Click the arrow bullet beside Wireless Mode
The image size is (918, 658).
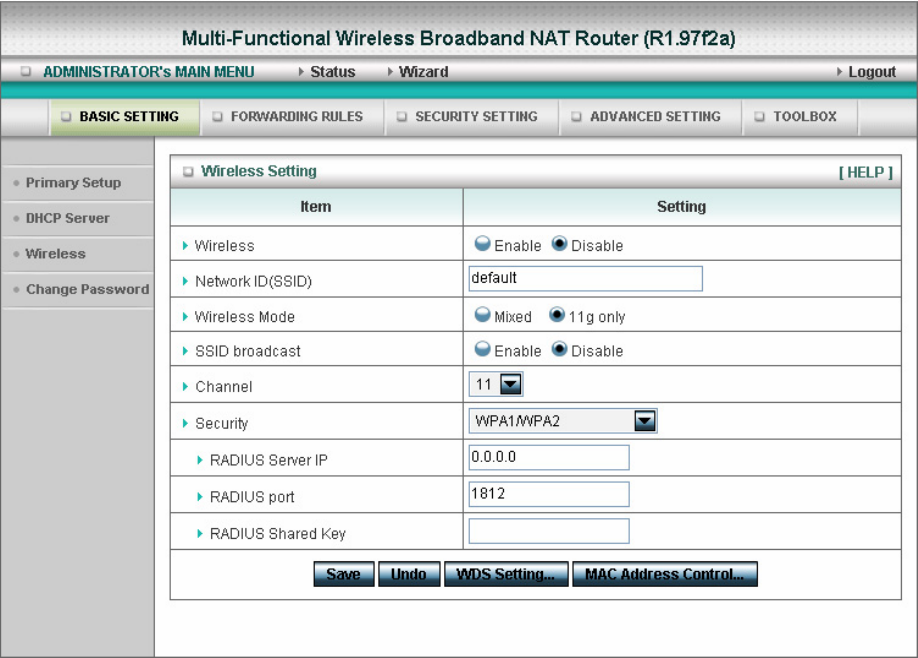click(185, 317)
